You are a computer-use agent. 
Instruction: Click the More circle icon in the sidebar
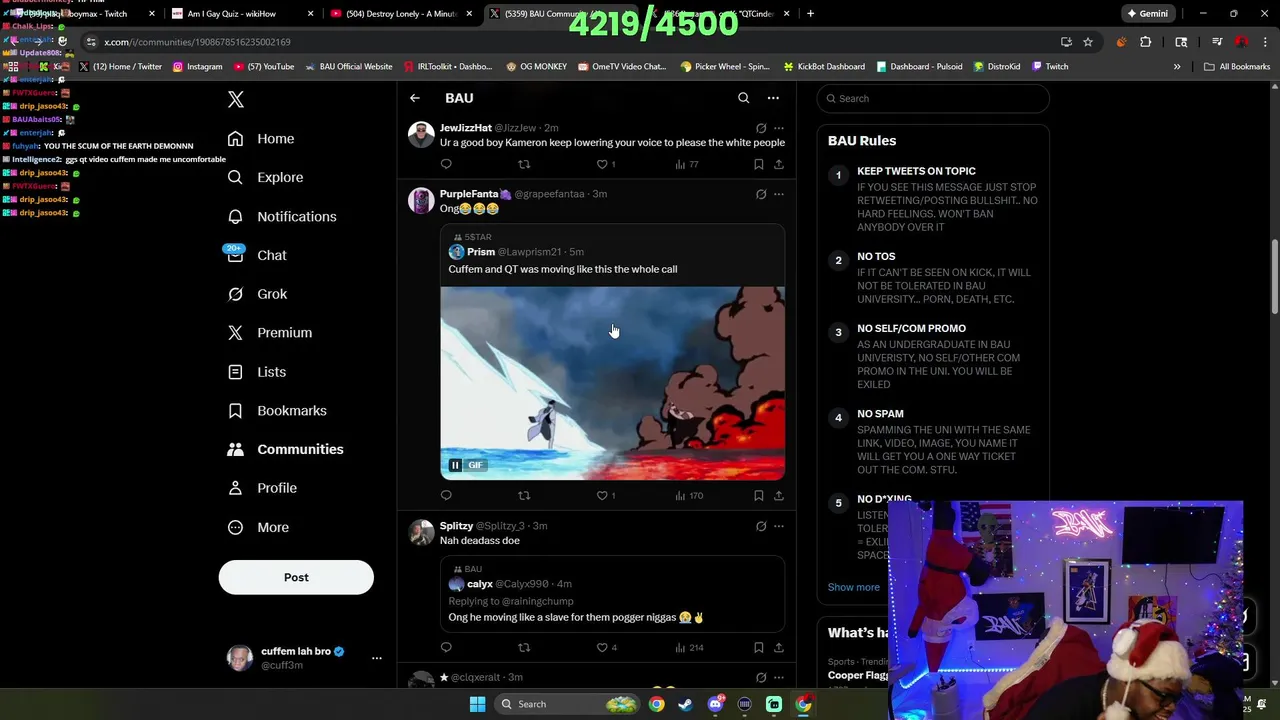click(235, 527)
